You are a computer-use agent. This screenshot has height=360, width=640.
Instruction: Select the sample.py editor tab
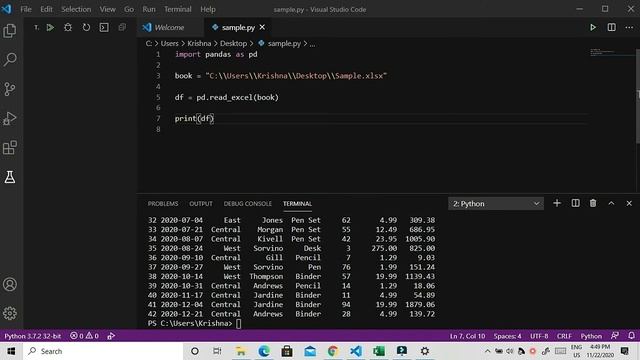tap(238, 27)
